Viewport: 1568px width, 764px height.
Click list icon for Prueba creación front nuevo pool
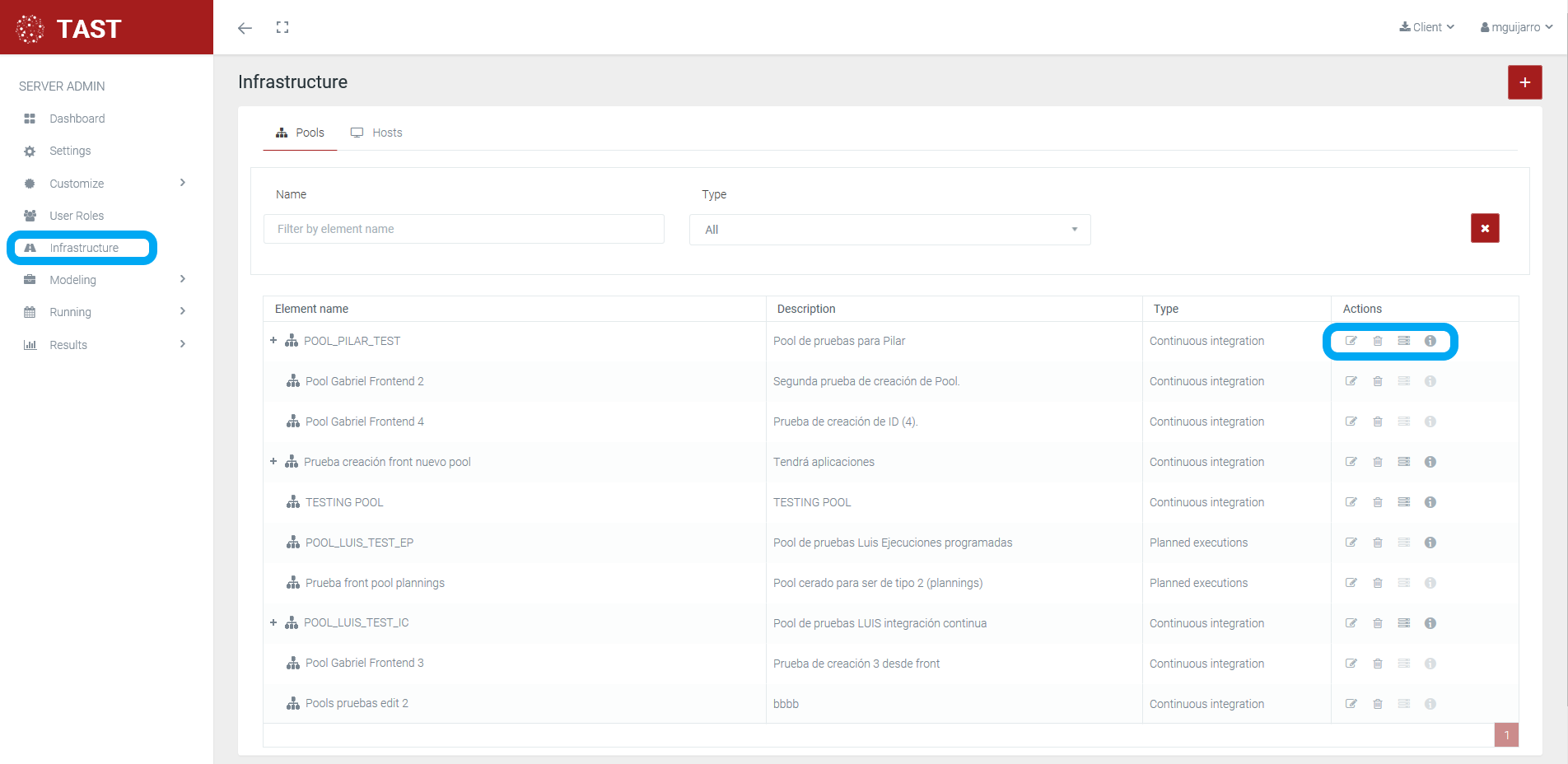coord(1403,462)
